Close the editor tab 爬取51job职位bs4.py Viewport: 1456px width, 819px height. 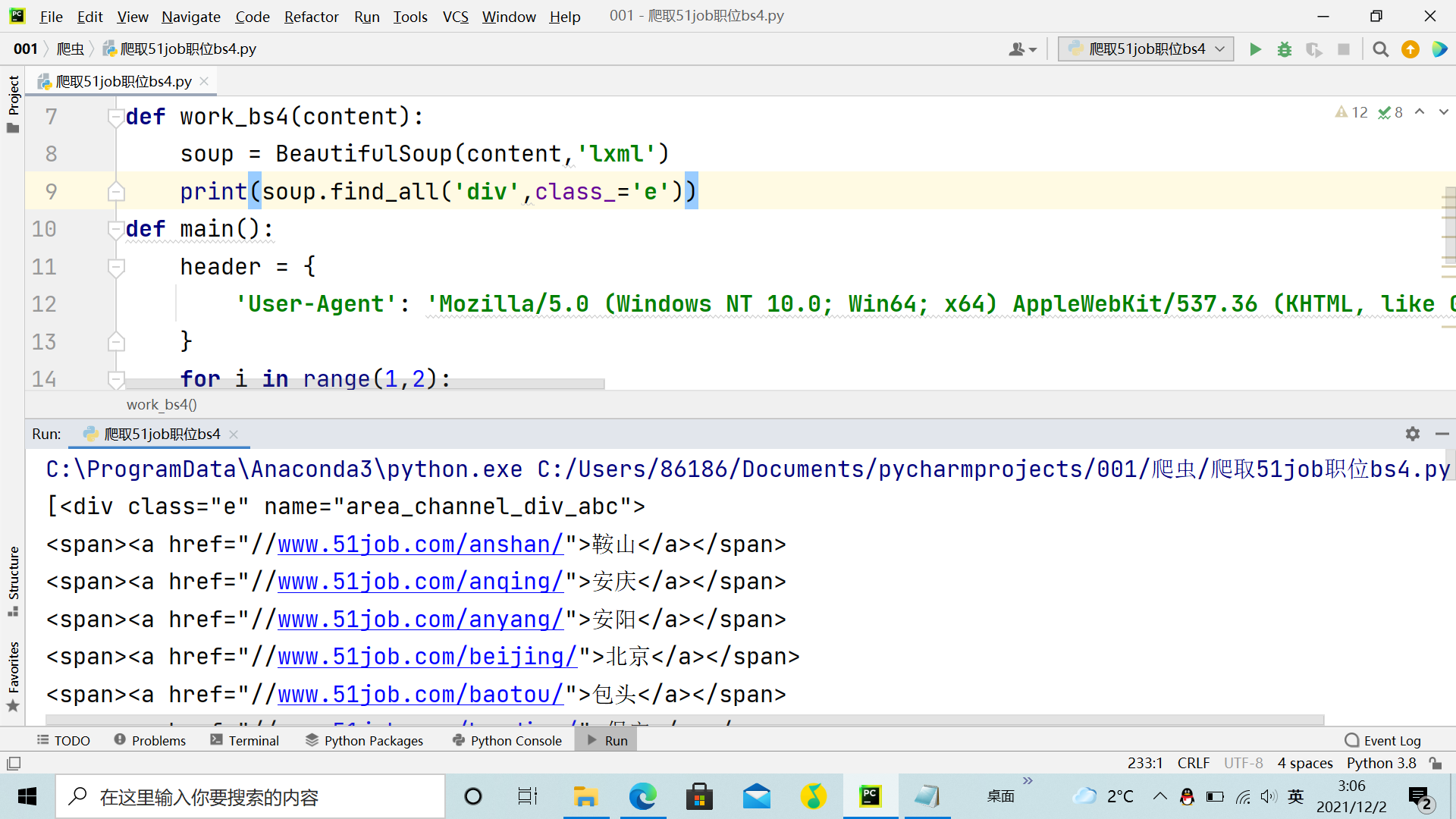(204, 81)
